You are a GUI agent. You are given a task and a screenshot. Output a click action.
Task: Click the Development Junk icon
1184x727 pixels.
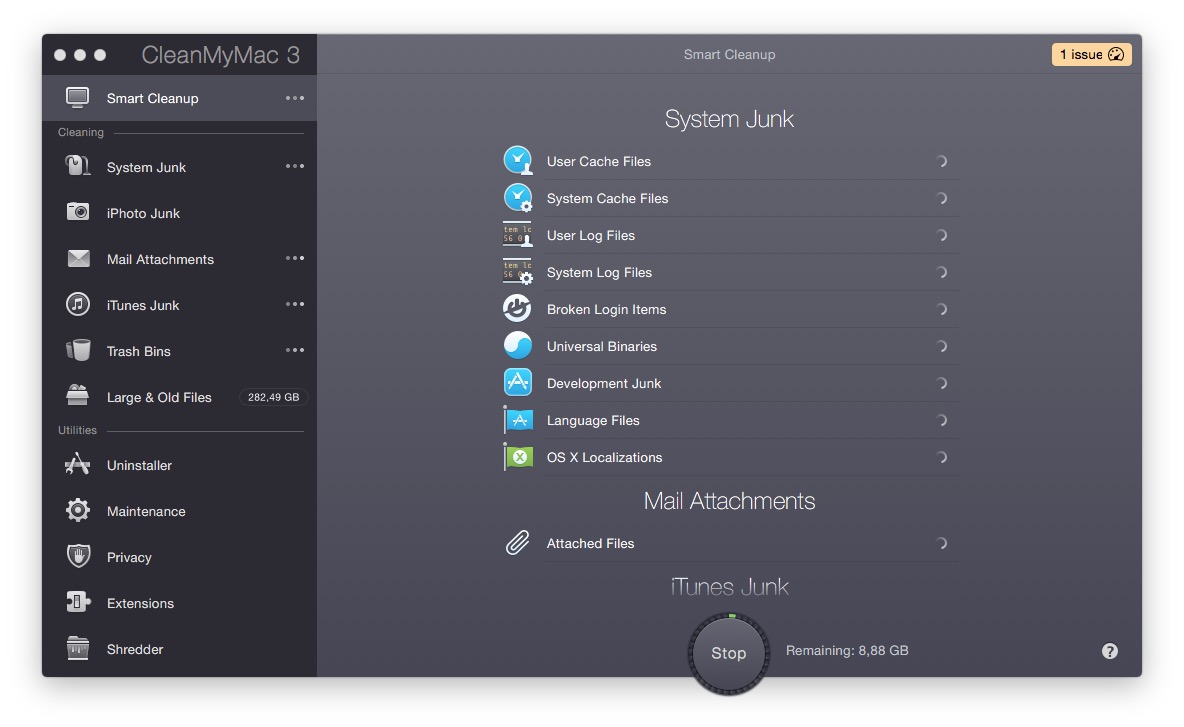pyautogui.click(x=518, y=383)
